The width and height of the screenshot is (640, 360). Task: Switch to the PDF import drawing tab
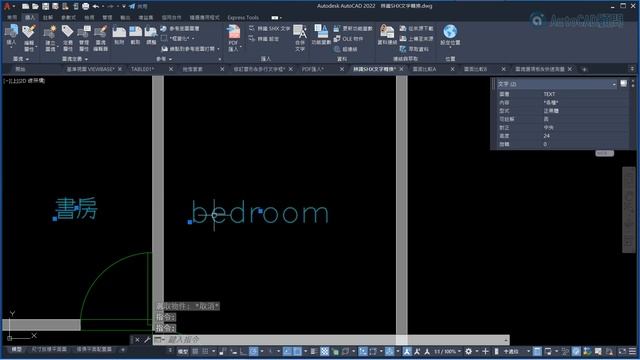tap(313, 69)
